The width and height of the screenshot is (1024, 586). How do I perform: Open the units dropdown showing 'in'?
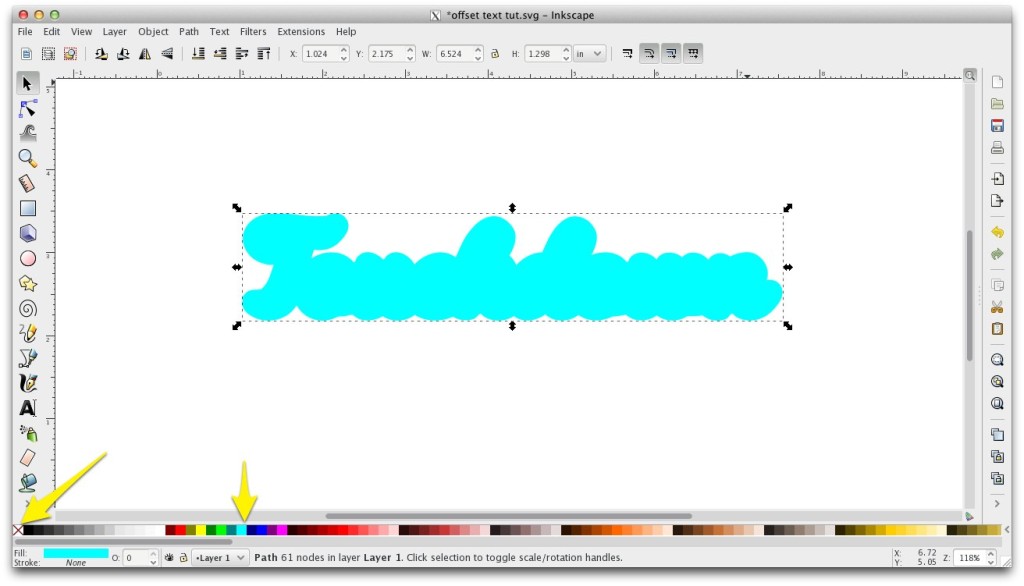tap(584, 53)
